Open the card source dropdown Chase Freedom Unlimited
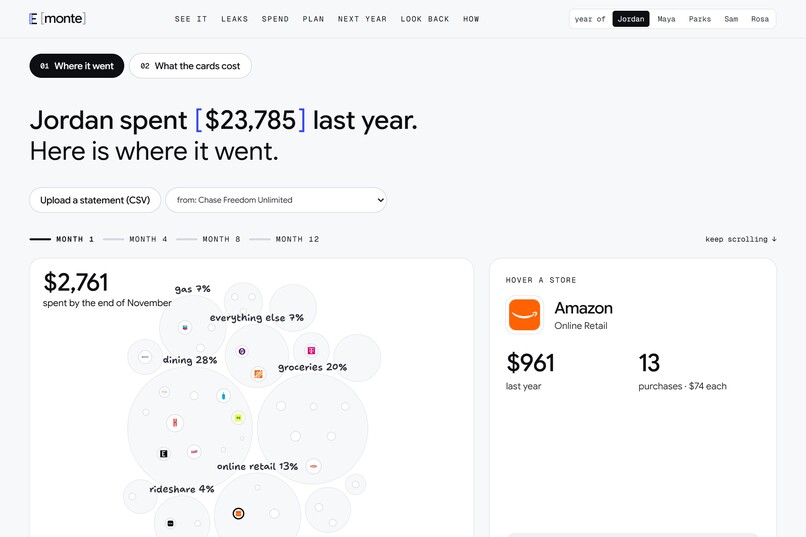The image size is (806, 537). (x=276, y=200)
